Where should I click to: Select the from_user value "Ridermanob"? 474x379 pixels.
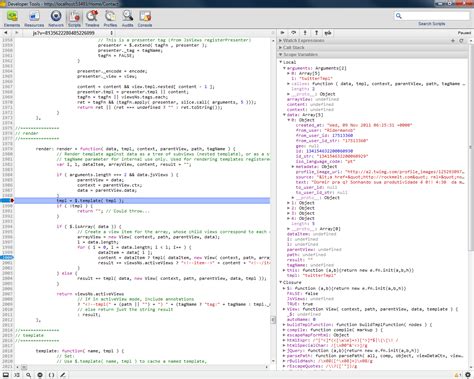[340, 130]
